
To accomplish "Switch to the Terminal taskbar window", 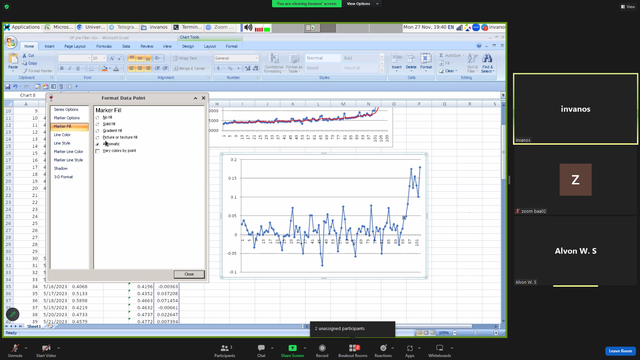I will pyautogui.click(x=187, y=27).
